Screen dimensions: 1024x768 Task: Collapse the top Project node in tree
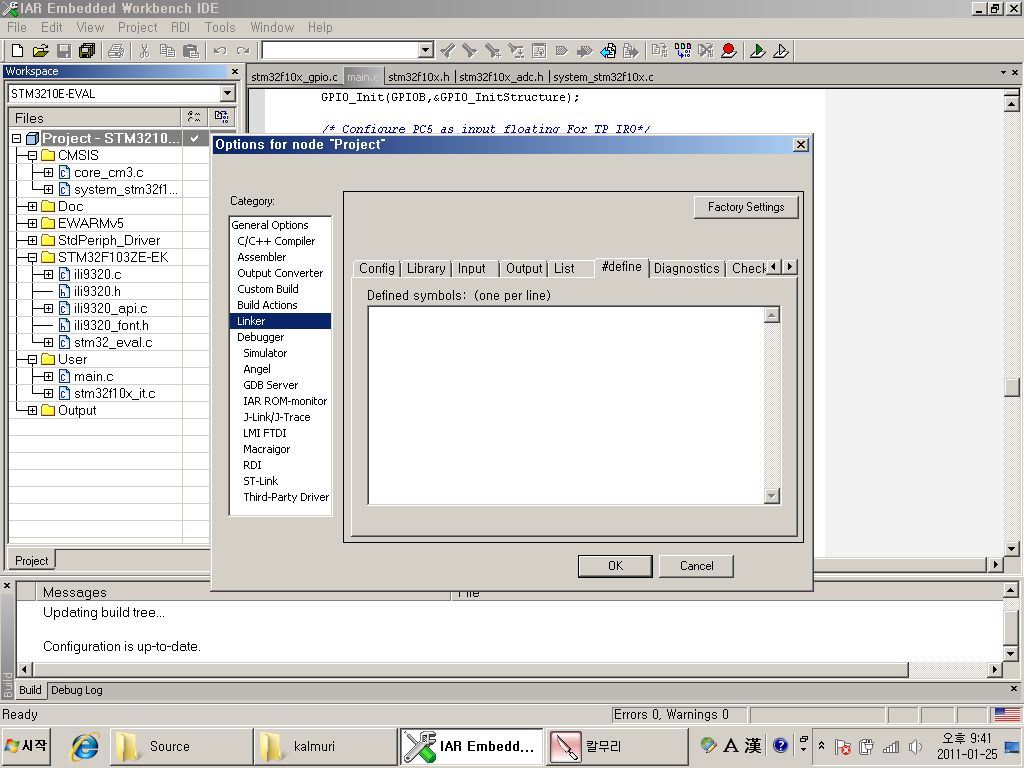point(16,138)
